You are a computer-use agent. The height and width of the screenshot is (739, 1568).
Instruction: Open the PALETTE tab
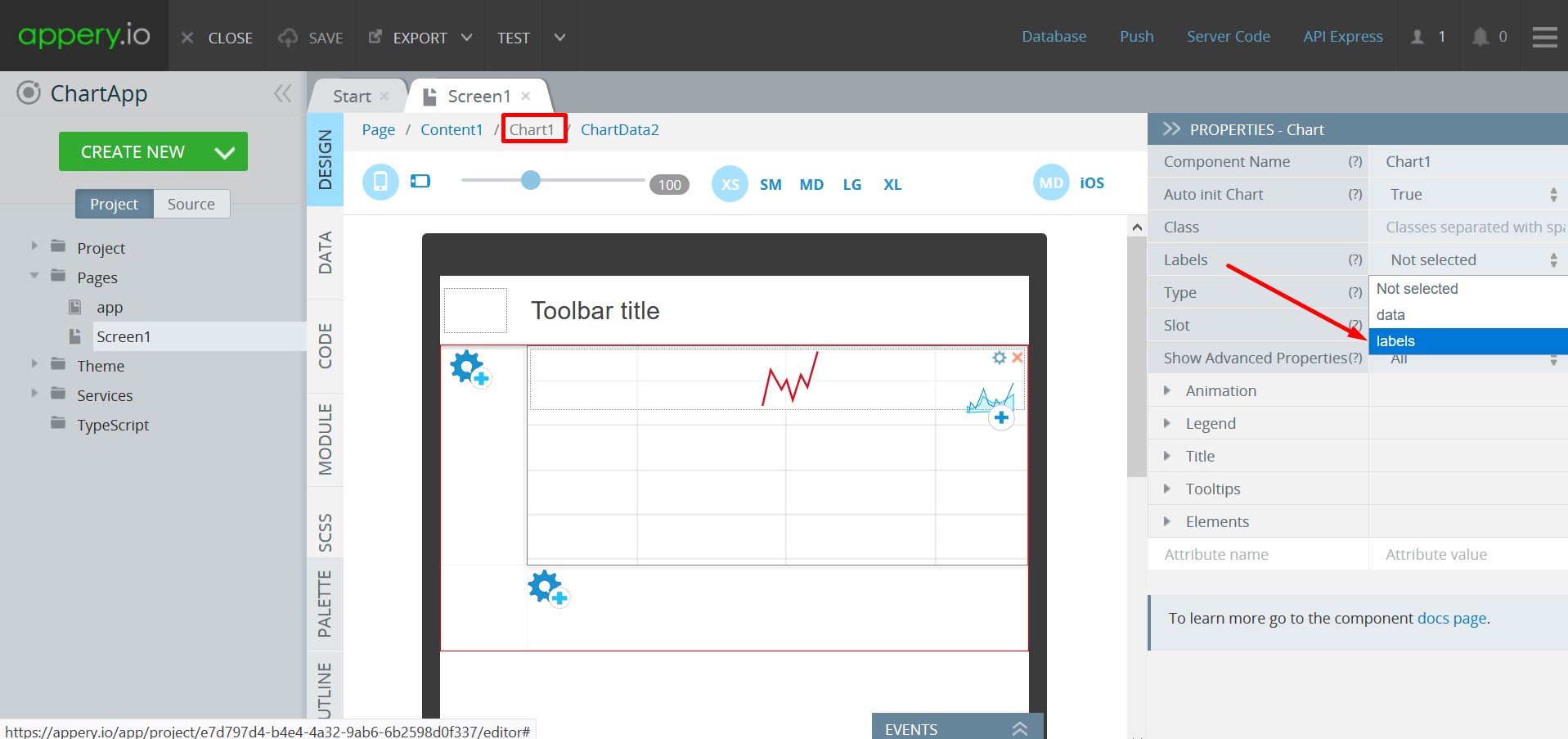tap(326, 604)
